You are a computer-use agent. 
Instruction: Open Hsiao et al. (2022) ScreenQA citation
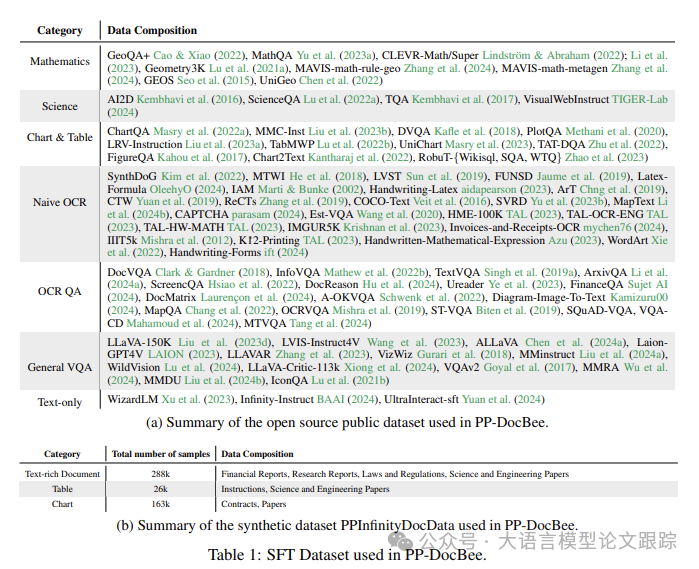[x=254, y=284]
